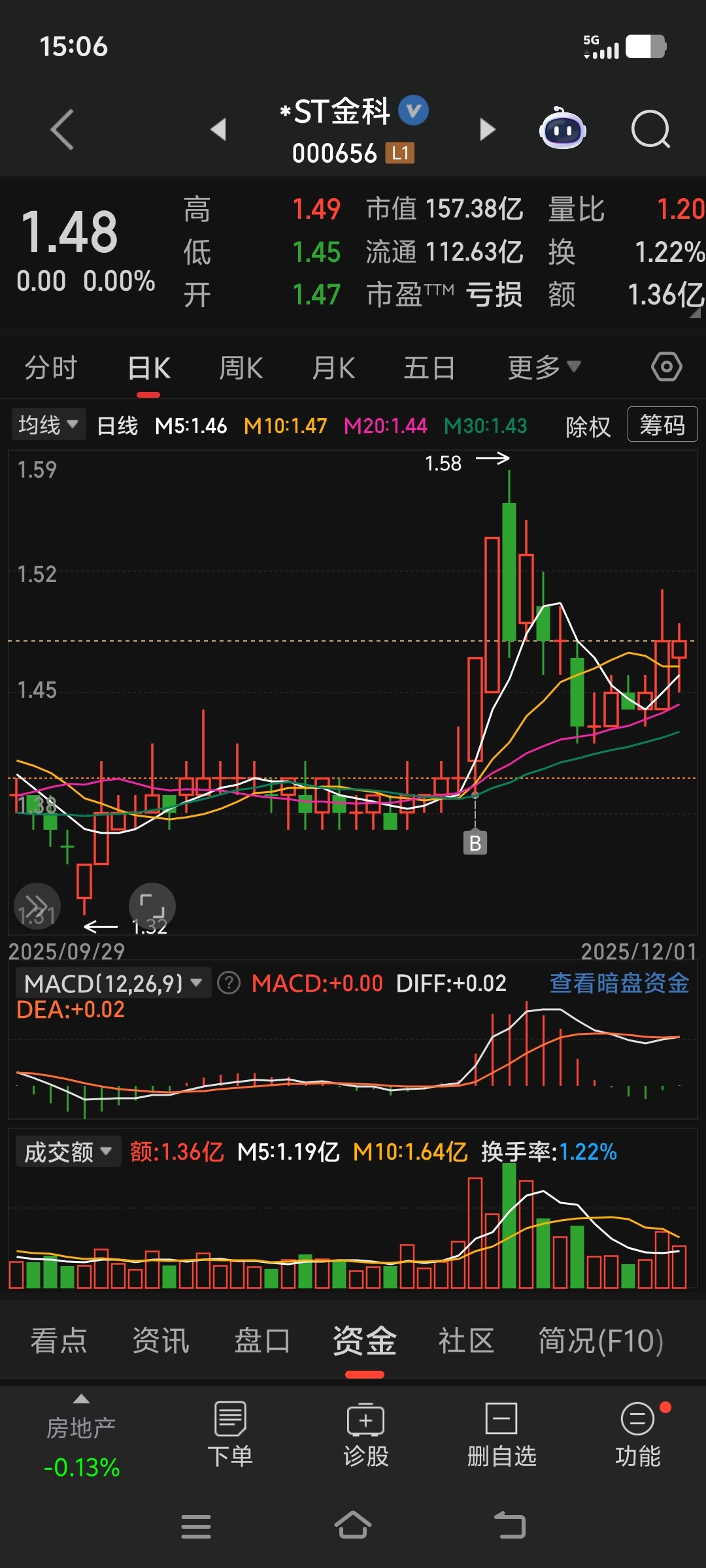The height and width of the screenshot is (1568, 706).
Task: Open the robot AI assistant icon
Action: pyautogui.click(x=562, y=128)
